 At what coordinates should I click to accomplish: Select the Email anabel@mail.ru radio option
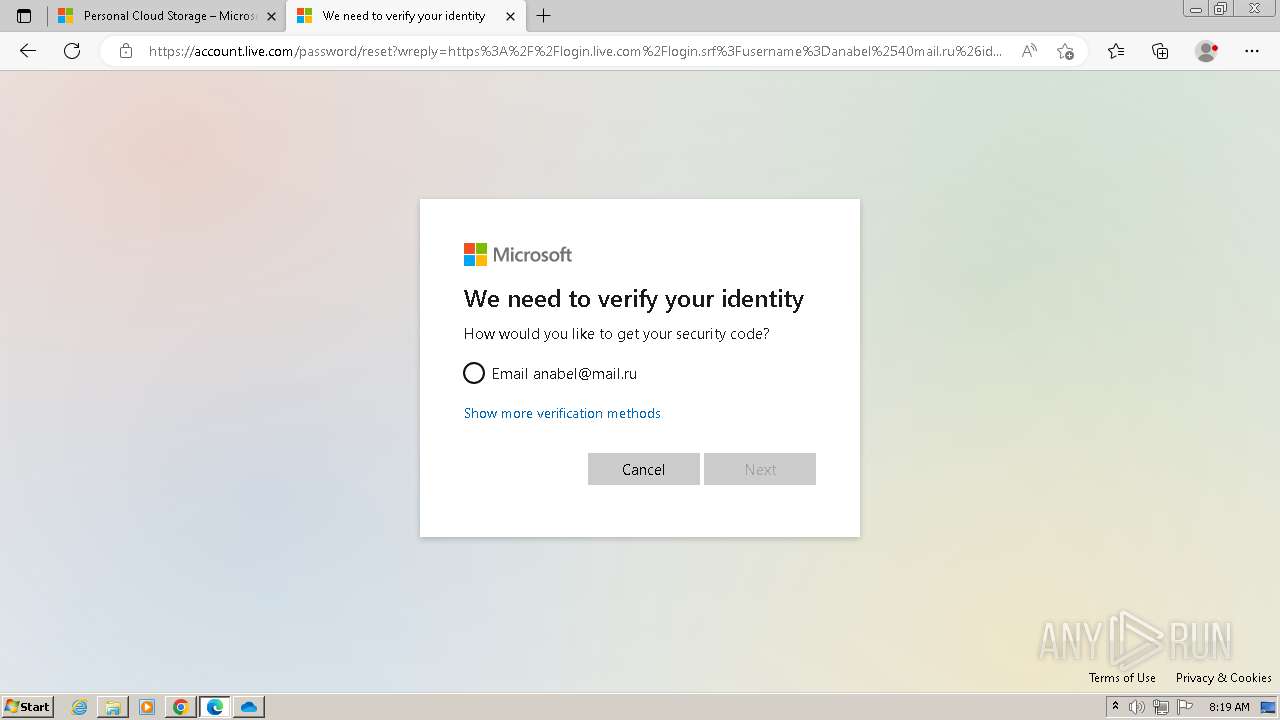474,373
